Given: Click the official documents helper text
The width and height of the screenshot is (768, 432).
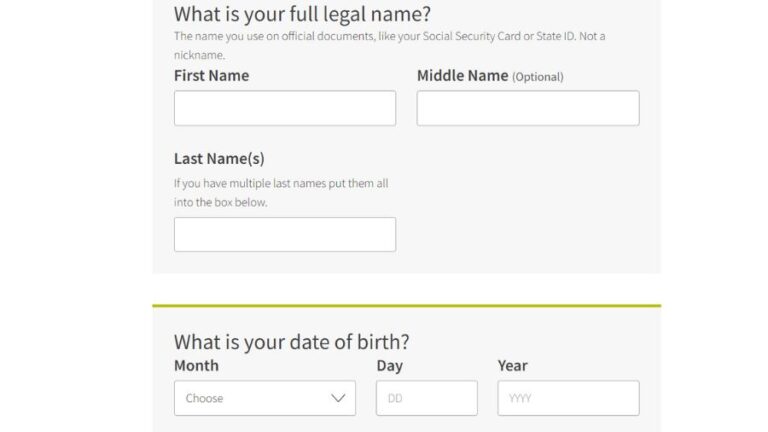Looking at the screenshot, I should (x=389, y=37).
